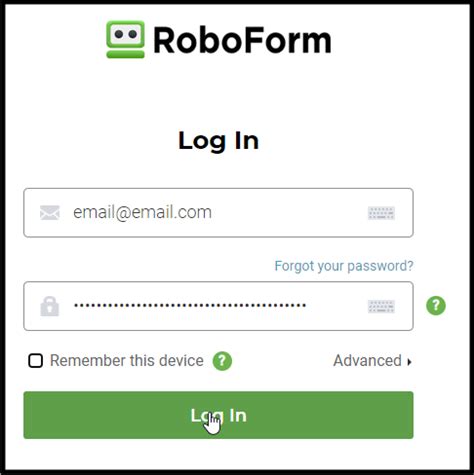Focus the email address input field
This screenshot has width=474, height=475.
coord(218,213)
